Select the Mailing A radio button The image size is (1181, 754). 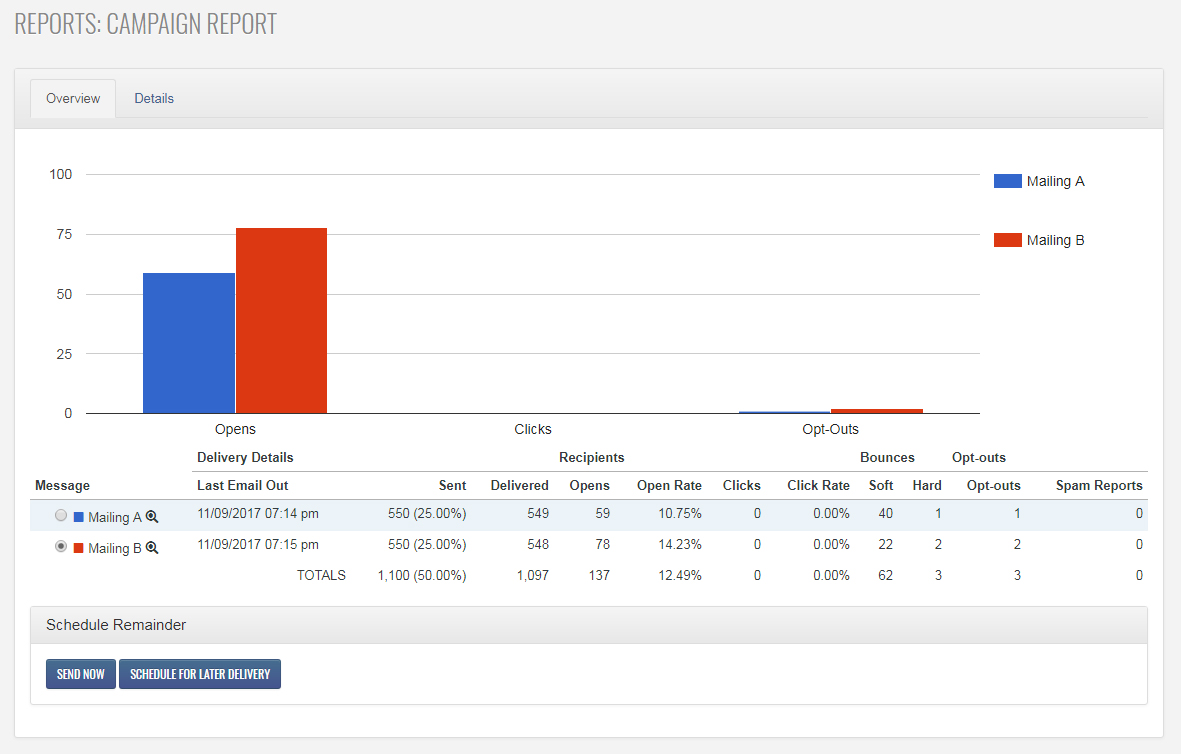click(61, 516)
